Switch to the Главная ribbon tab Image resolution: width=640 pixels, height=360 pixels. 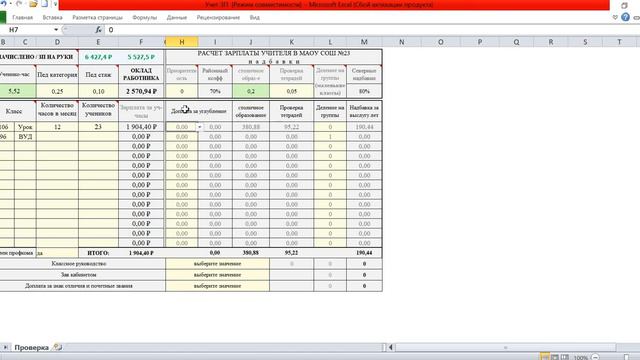pos(22,18)
